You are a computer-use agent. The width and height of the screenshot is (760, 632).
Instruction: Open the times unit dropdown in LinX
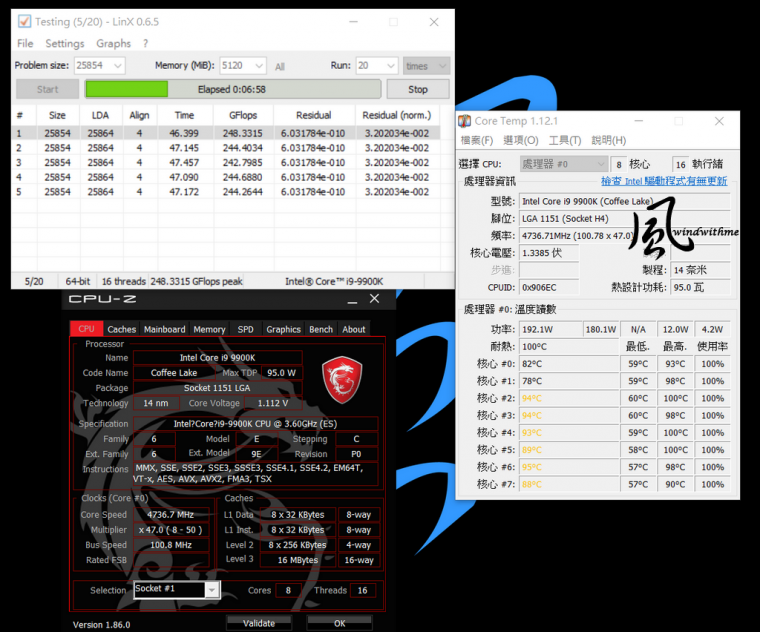pos(427,65)
